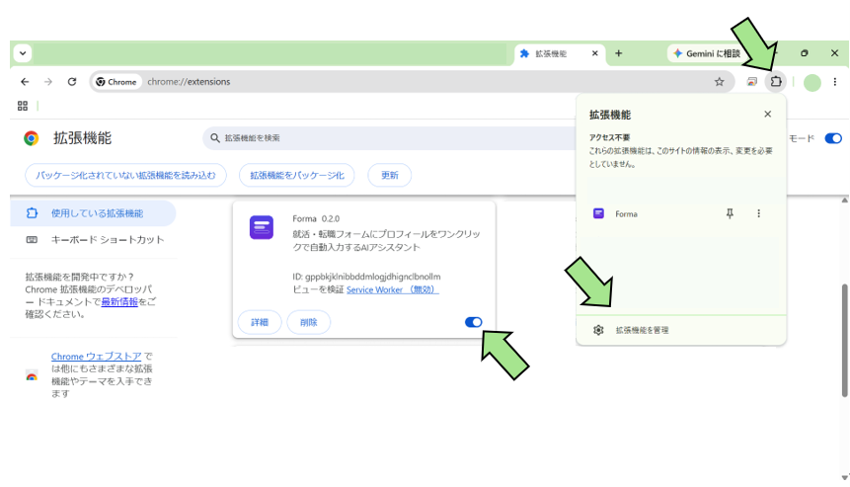Click the Chrome site info chip
This screenshot has width=850, height=487.
click(116, 82)
